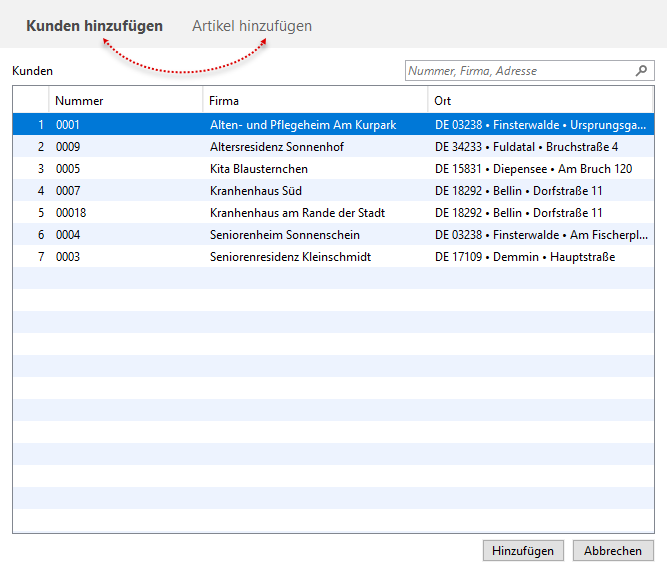
Task: Click the Demmin Hauptstraße address cell
Action: pyautogui.click(x=525, y=257)
